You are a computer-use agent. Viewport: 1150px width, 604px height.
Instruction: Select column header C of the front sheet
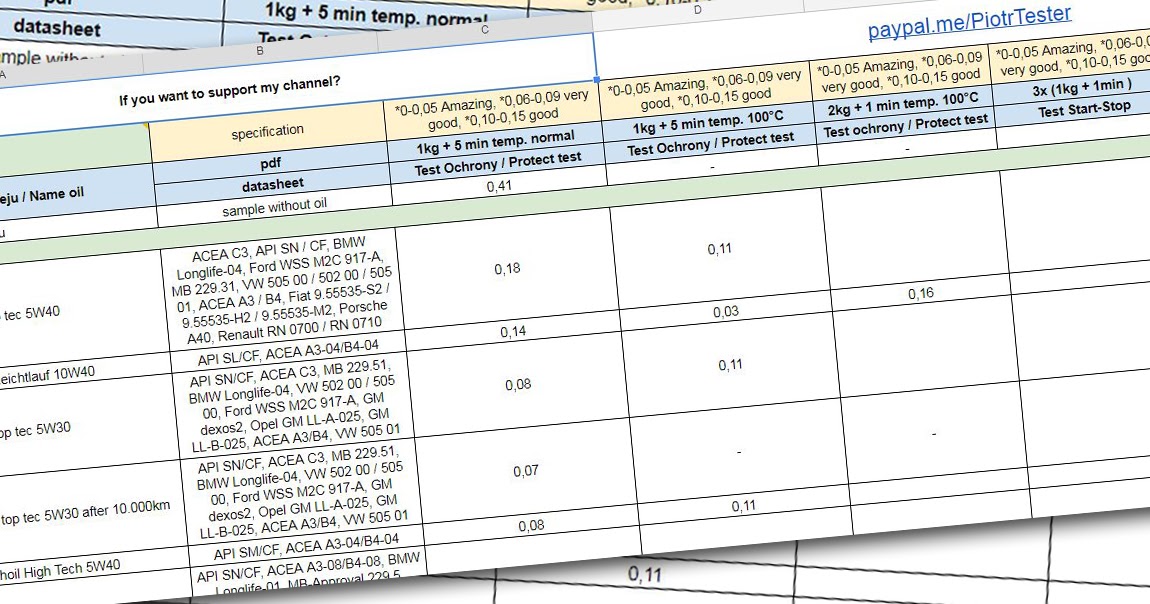coord(485,29)
